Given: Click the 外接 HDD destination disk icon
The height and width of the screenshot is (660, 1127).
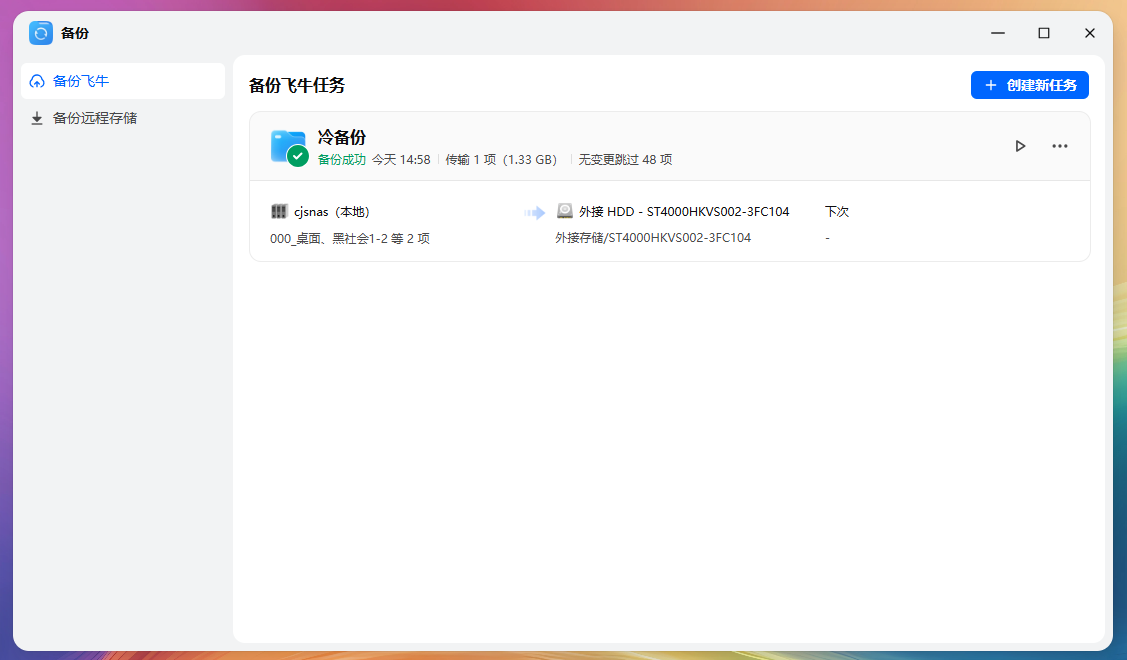Looking at the screenshot, I should (x=565, y=211).
